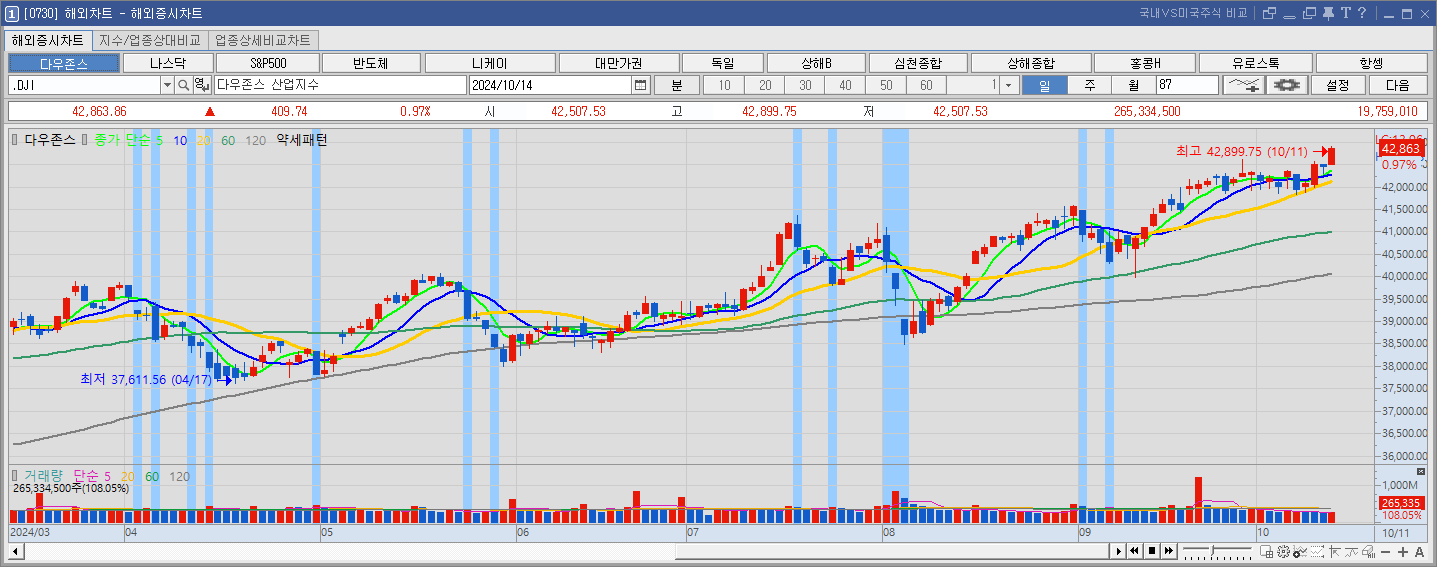The height and width of the screenshot is (567, 1437).
Task: Click the detach window icon in title bar
Action: click(1269, 13)
